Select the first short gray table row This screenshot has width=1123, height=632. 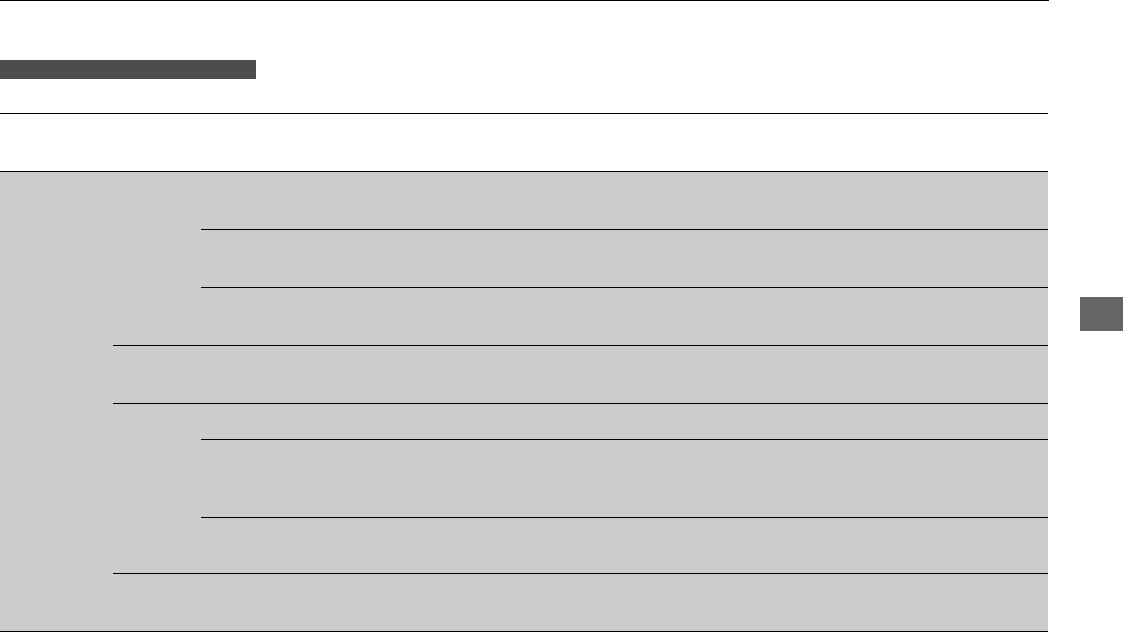click(625, 201)
